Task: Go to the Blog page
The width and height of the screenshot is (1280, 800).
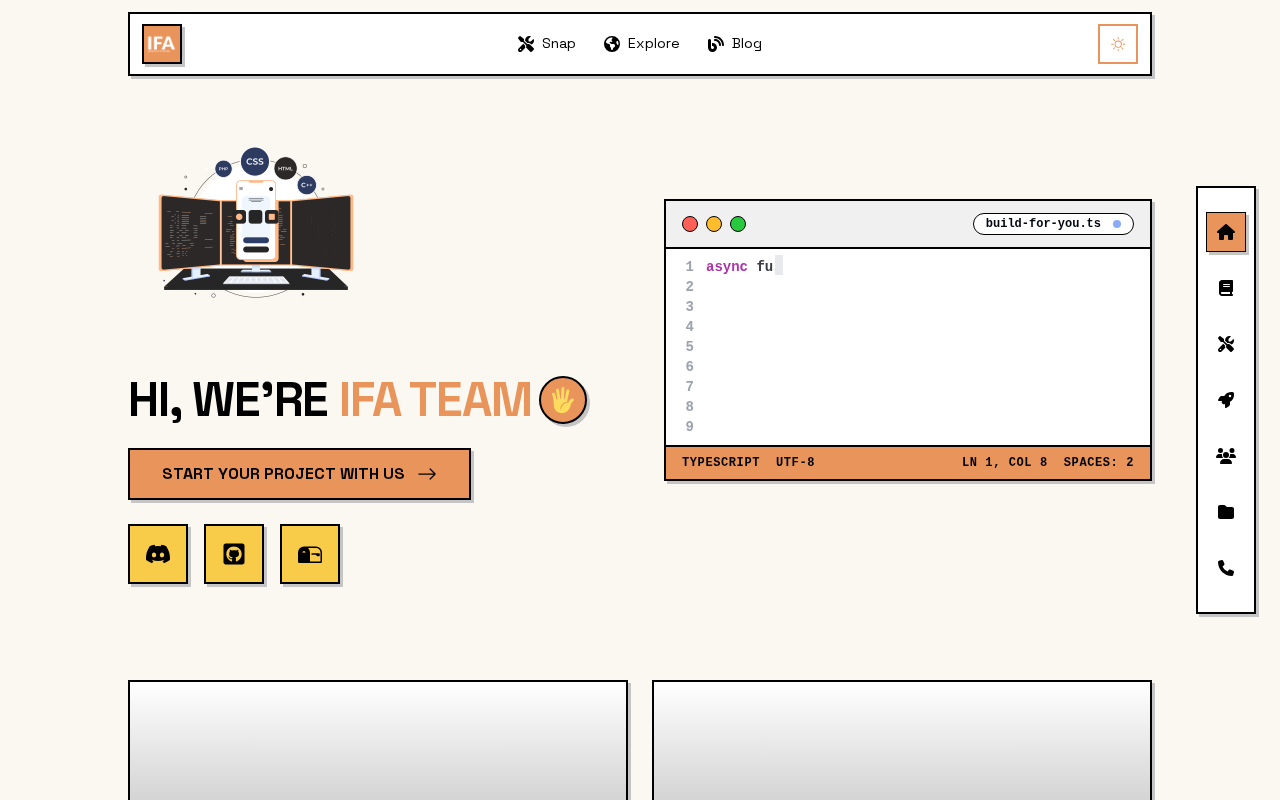Action: [735, 44]
